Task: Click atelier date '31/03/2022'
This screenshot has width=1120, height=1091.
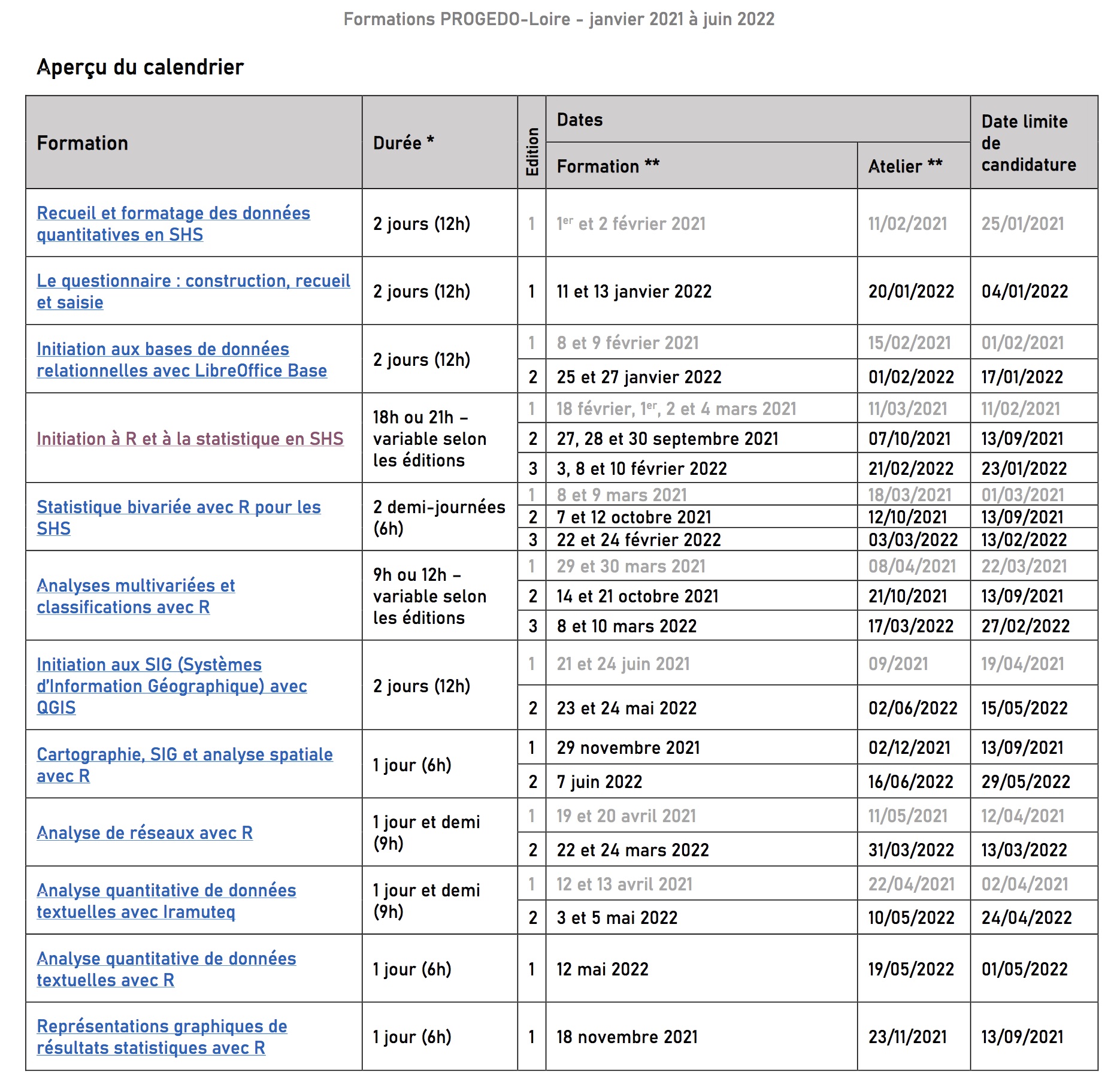Action: (x=911, y=850)
